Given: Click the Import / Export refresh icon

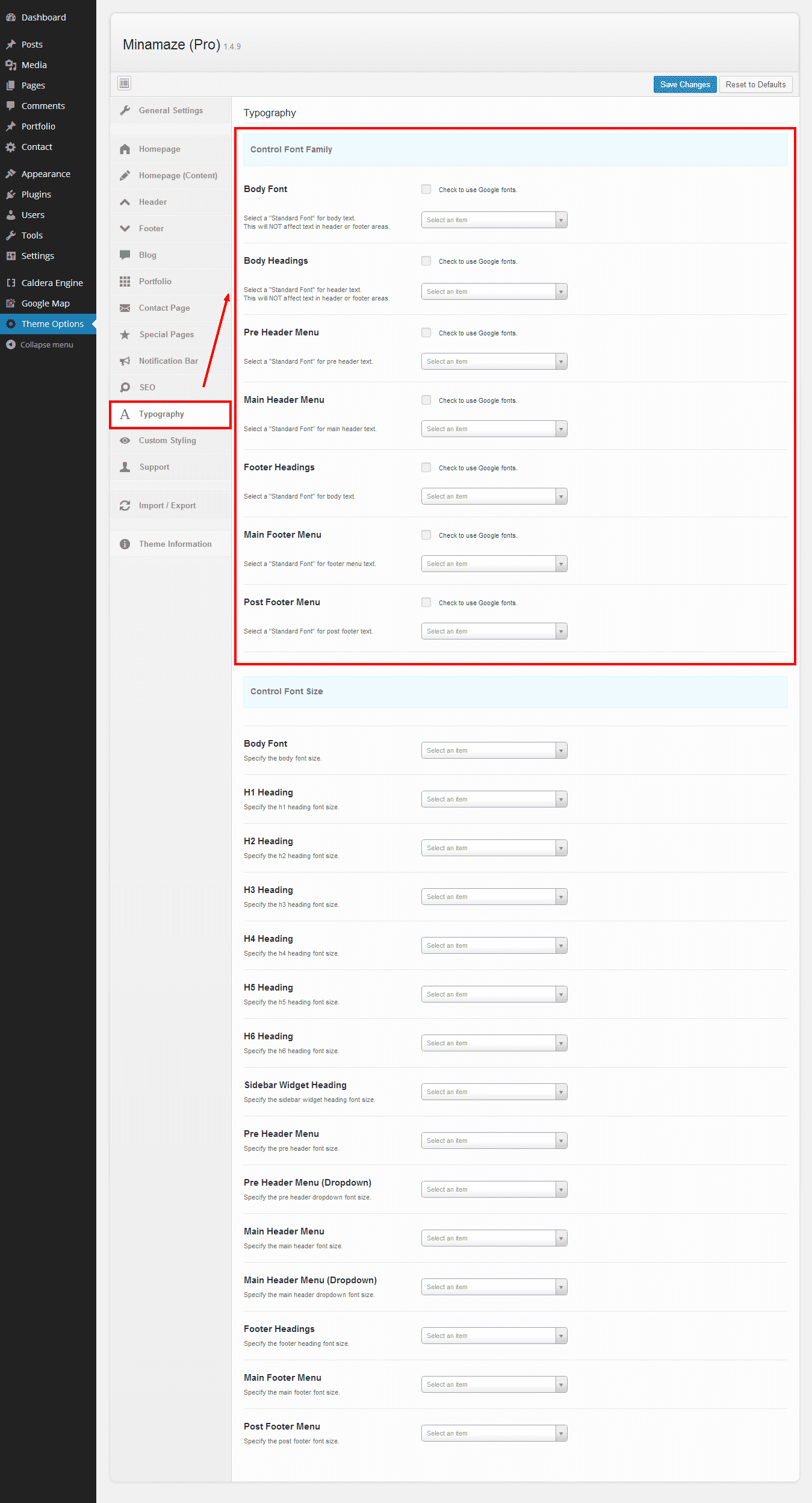Looking at the screenshot, I should [125, 505].
